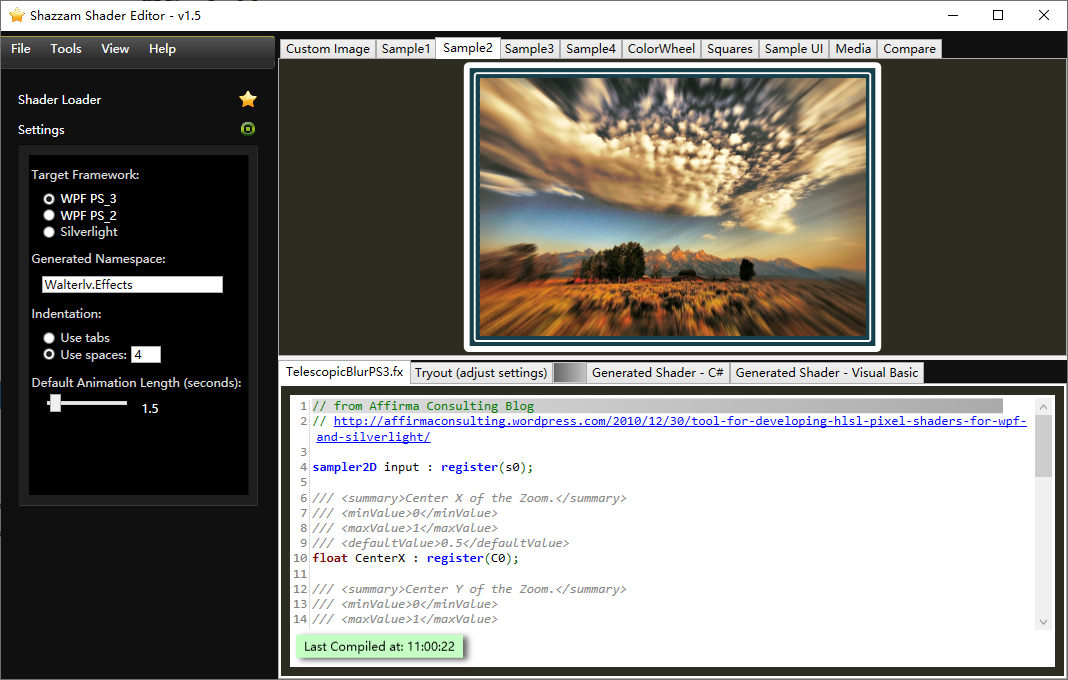Click the Last Compiled at status label

pos(379,647)
